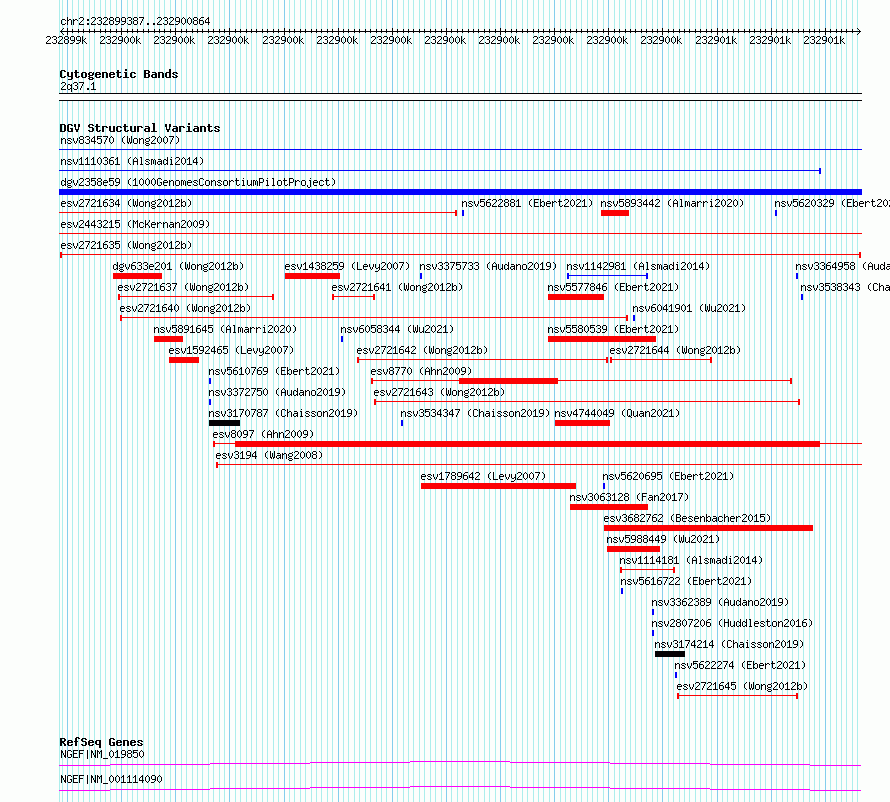Viewport: 890px width, 802px height.
Task: Open the esv2443215 (McKernan2009) variant
Action: tap(135, 224)
